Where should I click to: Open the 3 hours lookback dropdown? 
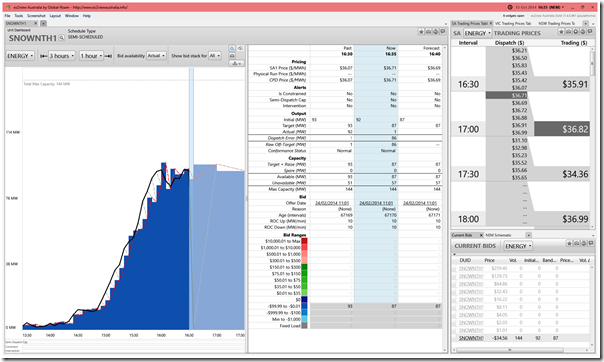click(x=62, y=56)
